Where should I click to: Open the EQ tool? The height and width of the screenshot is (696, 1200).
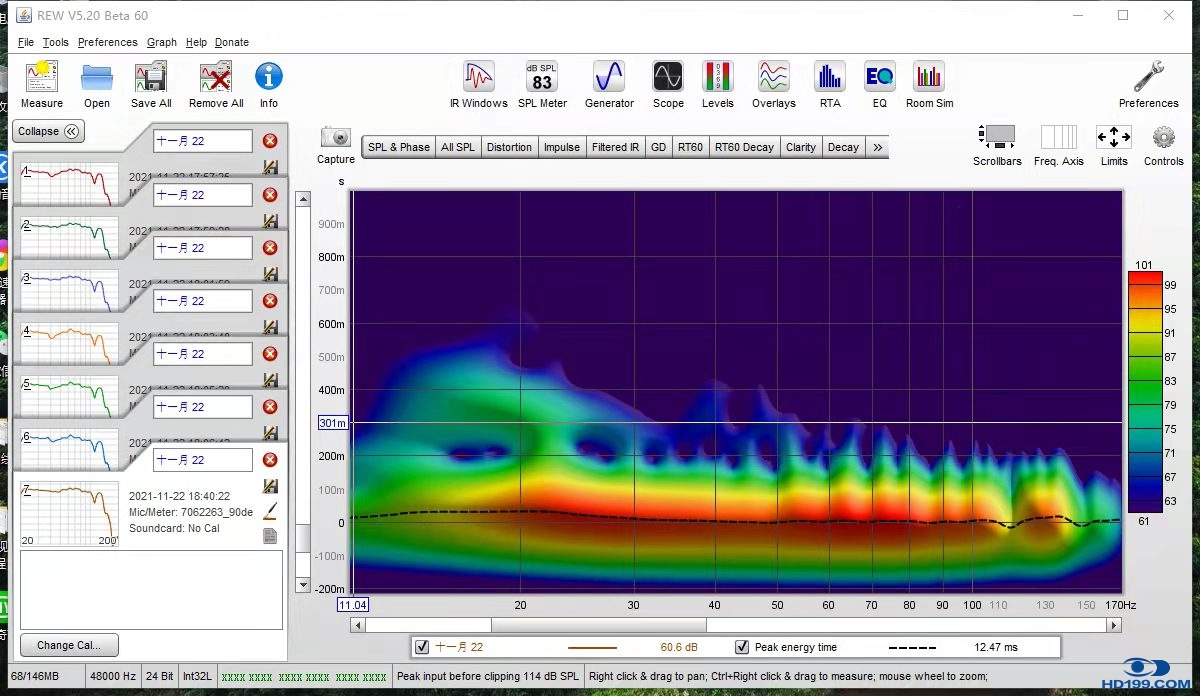click(879, 78)
